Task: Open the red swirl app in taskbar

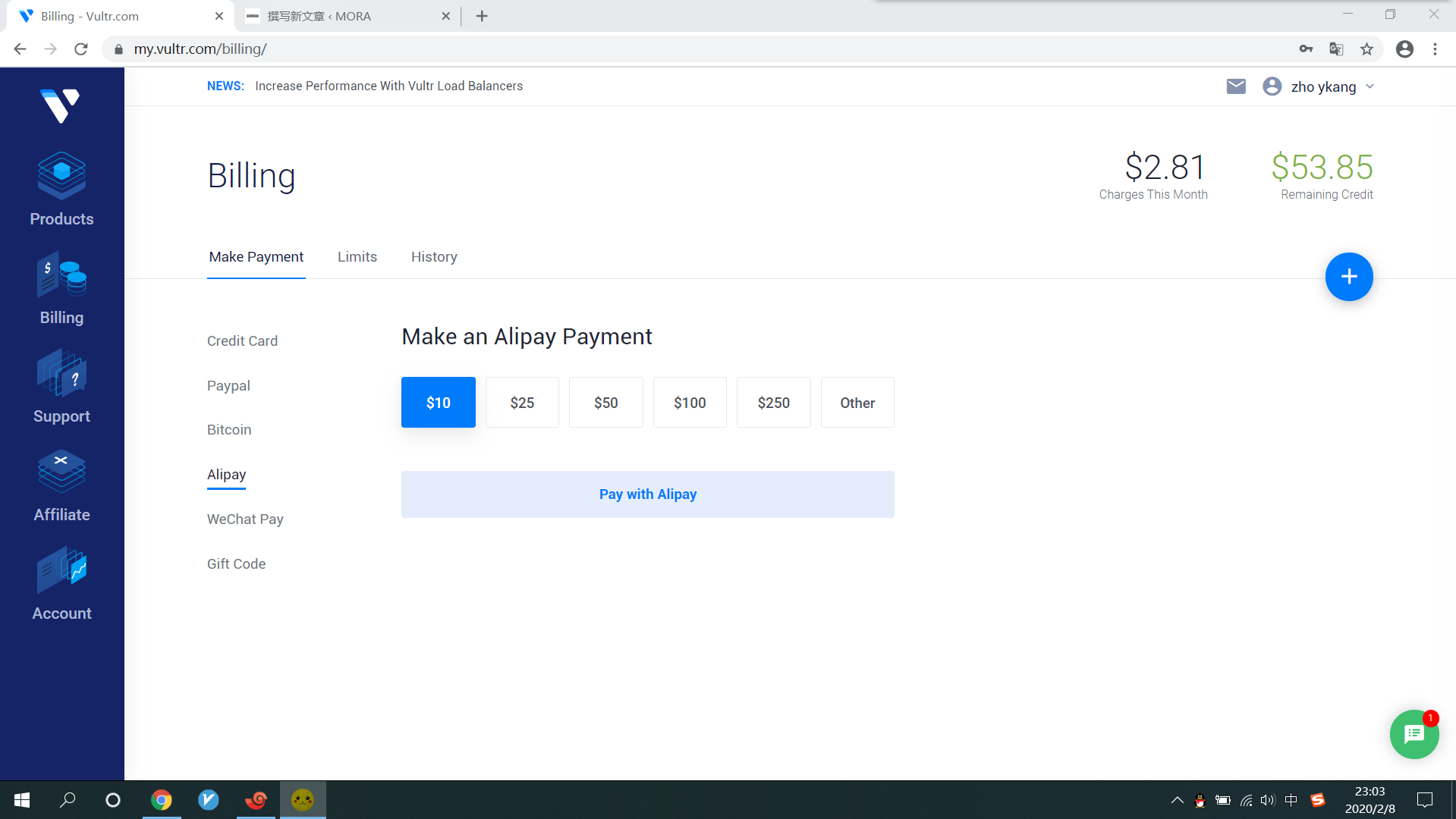Action: pos(256,800)
